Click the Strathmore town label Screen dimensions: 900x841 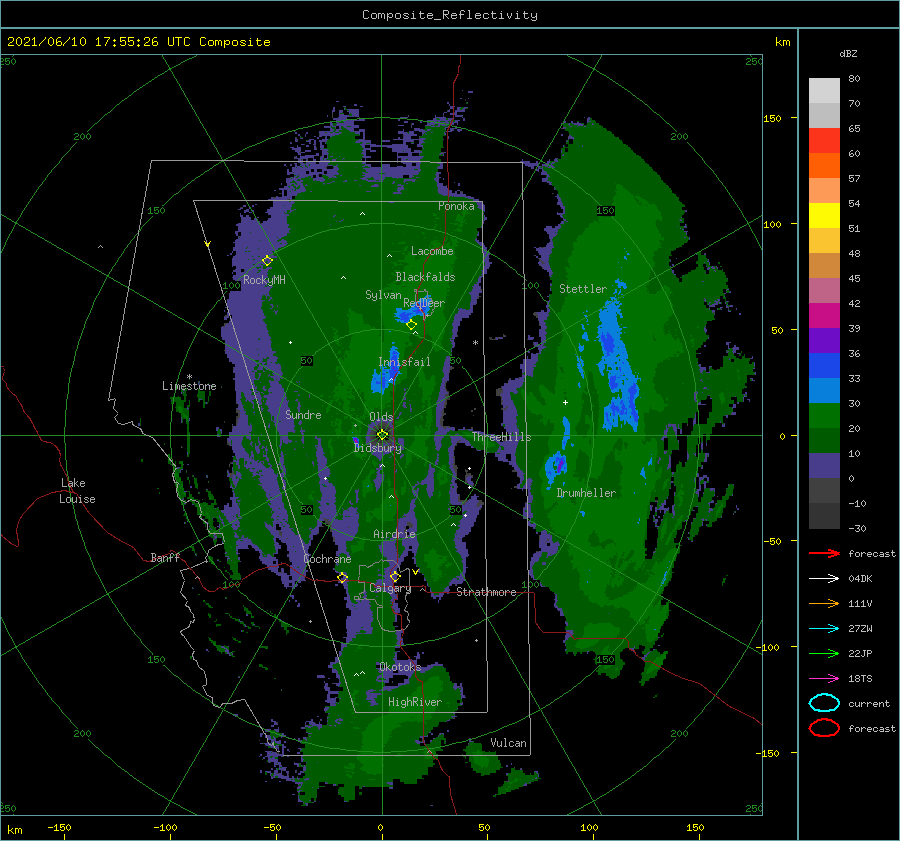(486, 592)
